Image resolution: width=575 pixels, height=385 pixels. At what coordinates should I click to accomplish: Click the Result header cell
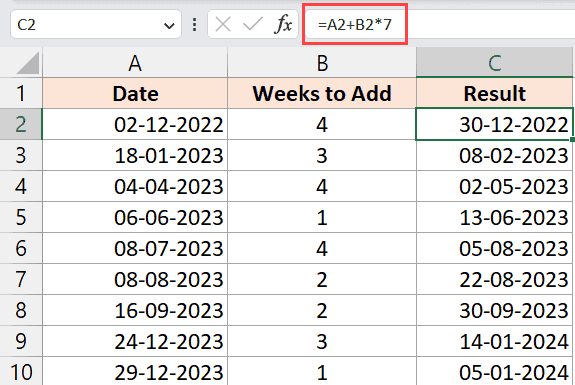tap(495, 93)
